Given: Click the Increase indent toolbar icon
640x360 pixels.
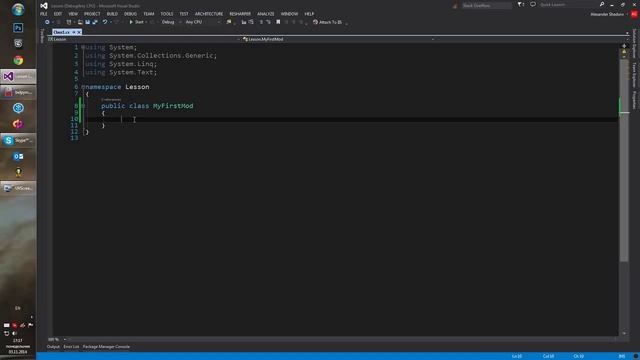Looking at the screenshot, I should pos(269,22).
